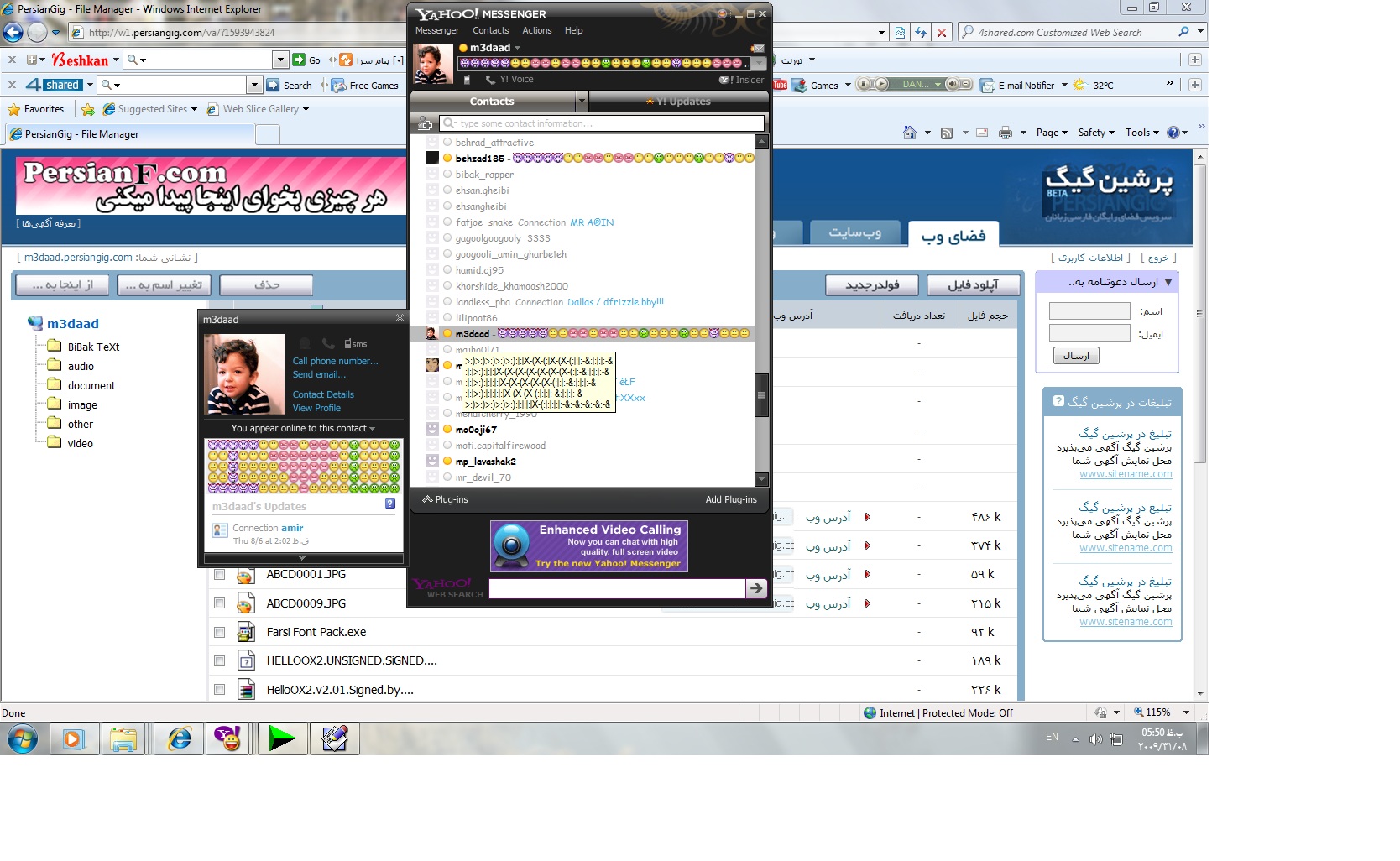Screen dimensions: 1400x861
Task: Open the Tools dropdown menu
Action: point(1142,133)
